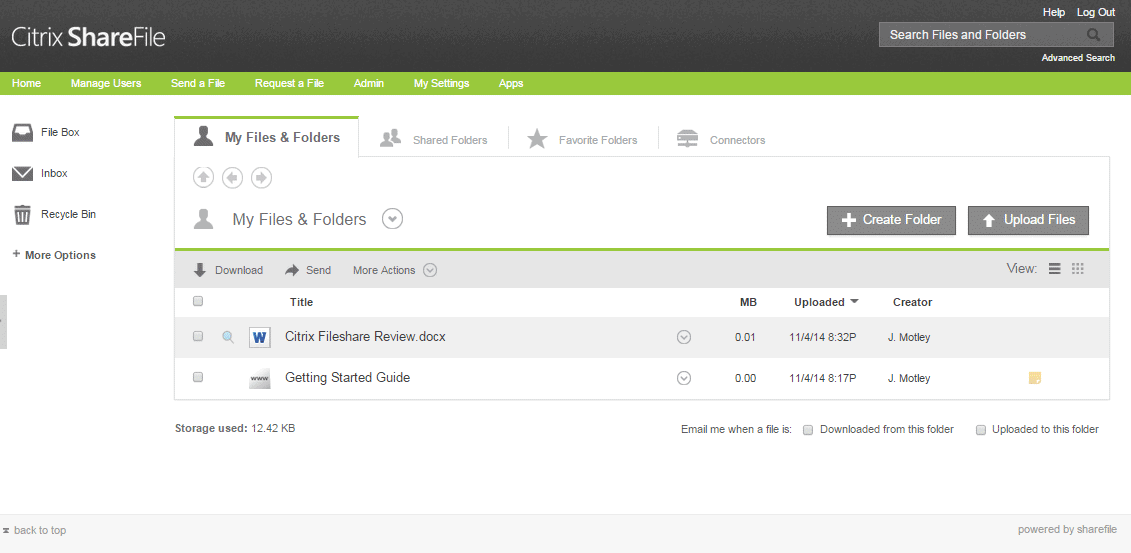Click the Shared Folders people icon
The height and width of the screenshot is (553, 1131).
pyautogui.click(x=390, y=138)
